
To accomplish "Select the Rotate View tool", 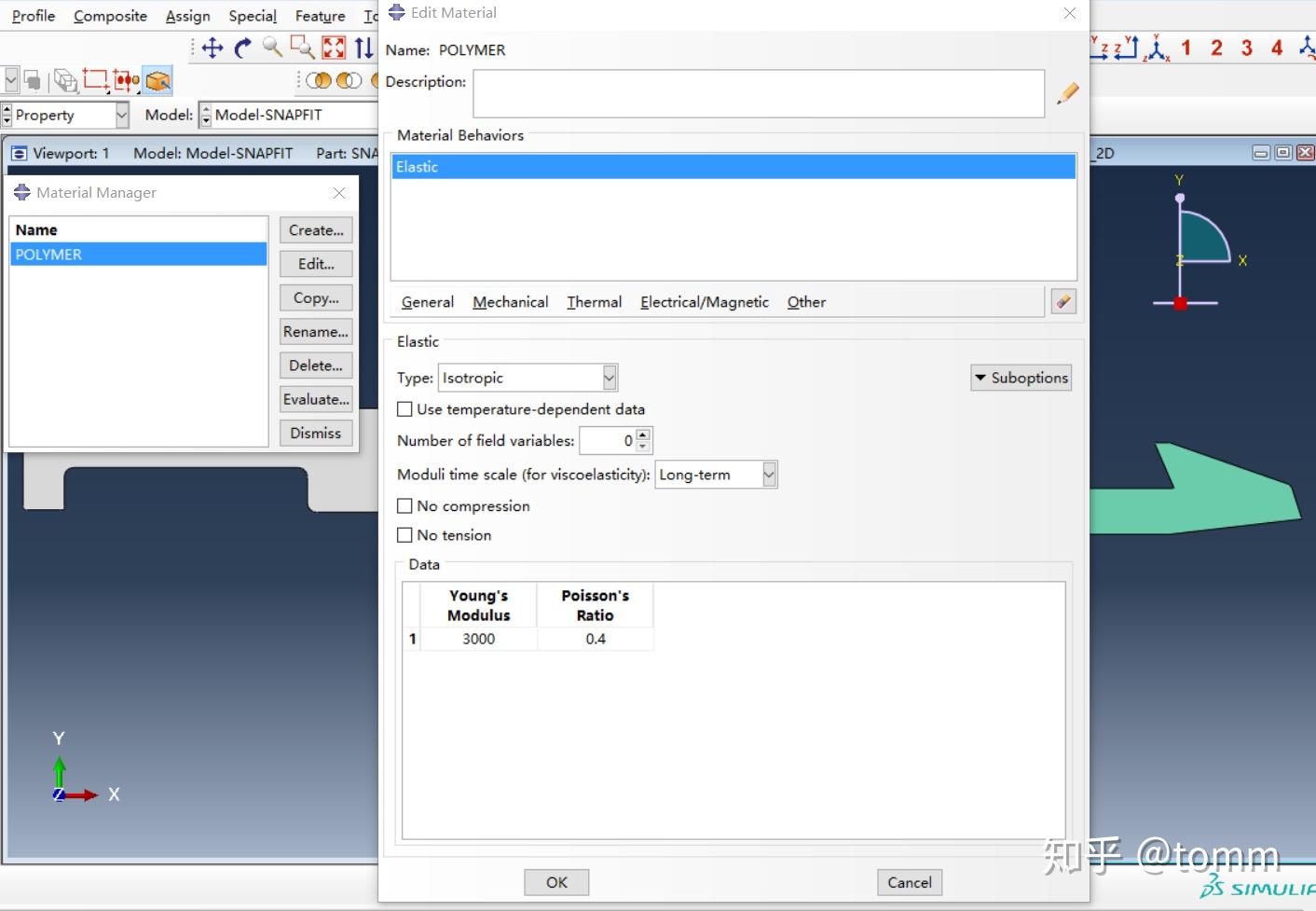I will 242,48.
